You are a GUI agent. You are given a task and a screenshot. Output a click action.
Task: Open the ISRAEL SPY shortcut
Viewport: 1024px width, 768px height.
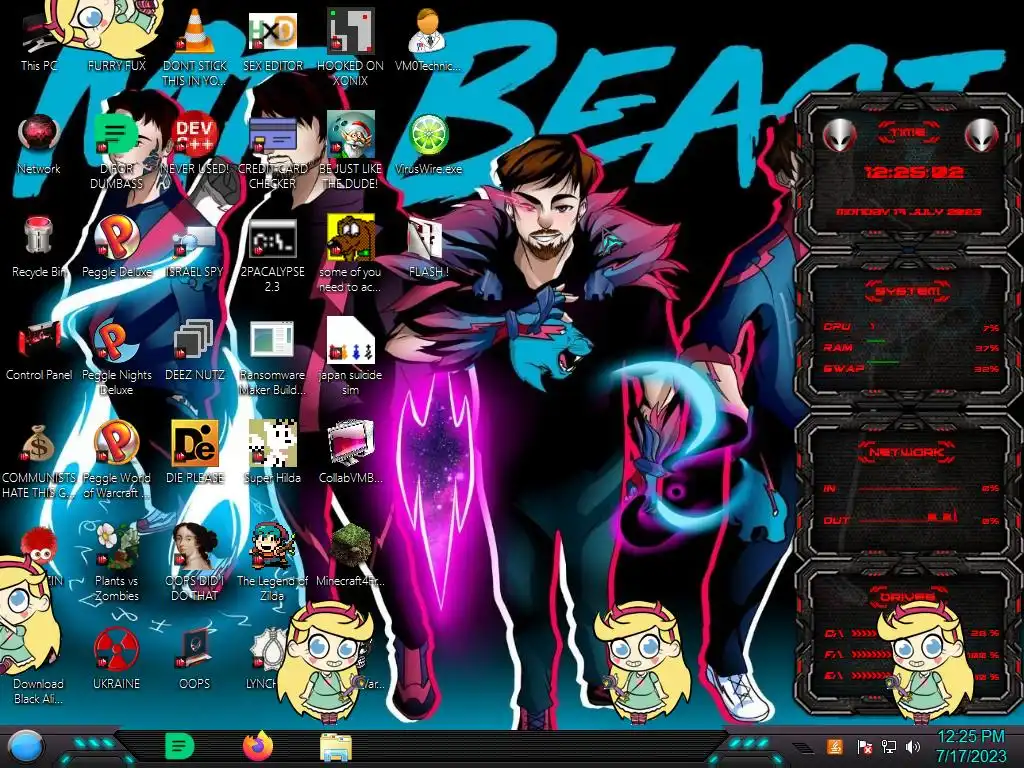[195, 251]
